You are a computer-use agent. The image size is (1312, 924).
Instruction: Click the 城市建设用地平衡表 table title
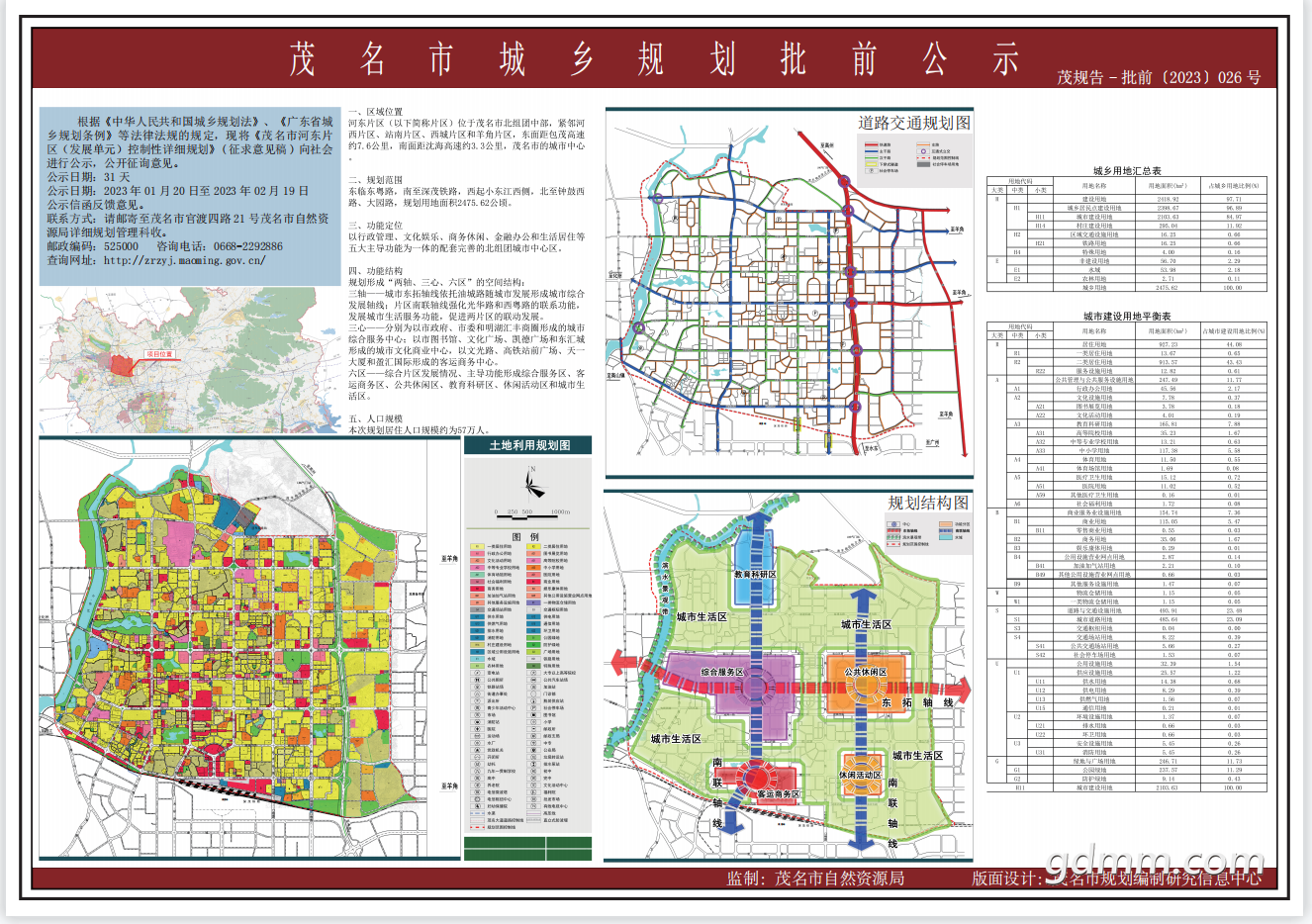click(x=1127, y=316)
